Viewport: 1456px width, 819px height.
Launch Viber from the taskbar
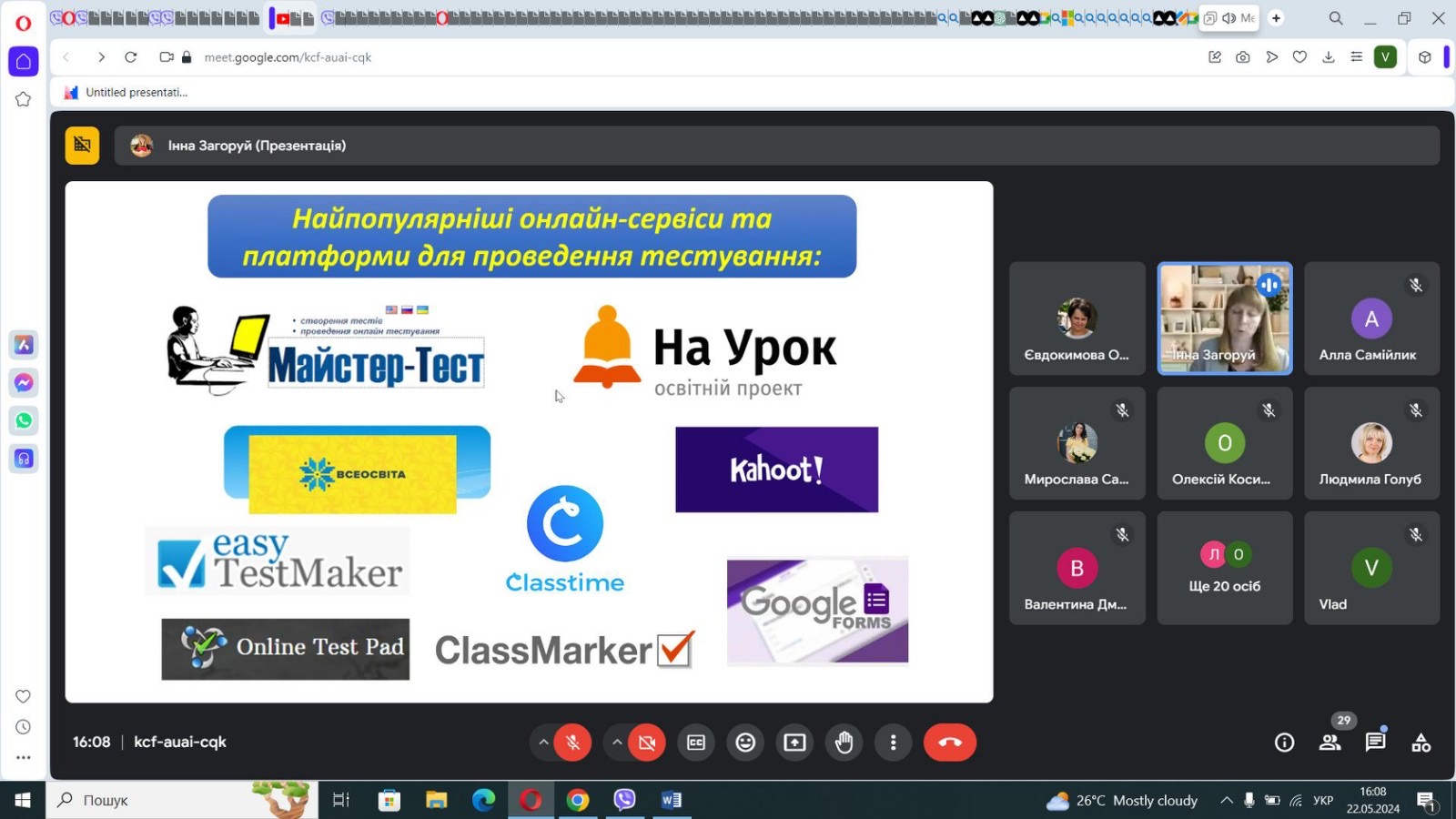tap(624, 800)
